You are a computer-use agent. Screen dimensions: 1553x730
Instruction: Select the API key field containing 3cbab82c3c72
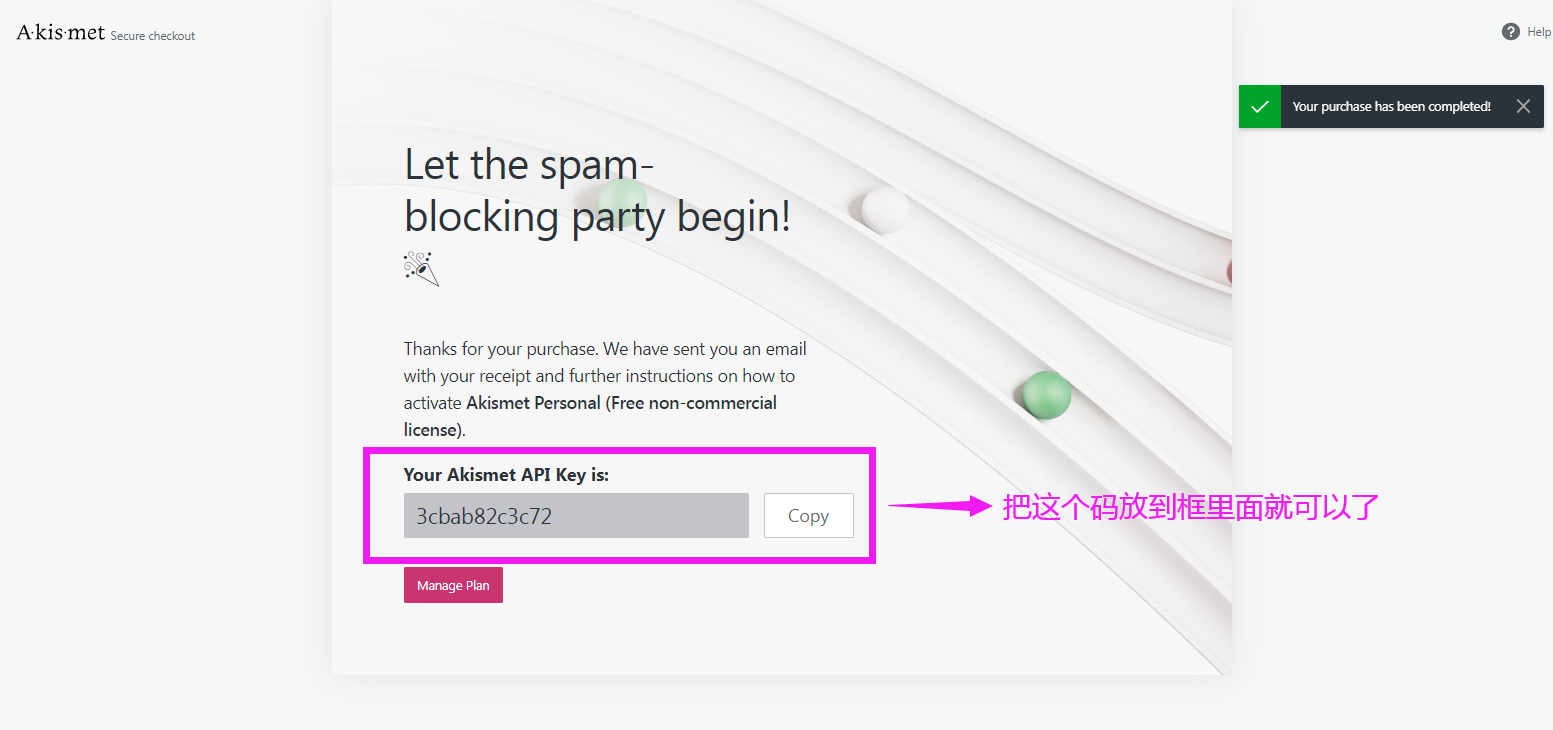[576, 515]
